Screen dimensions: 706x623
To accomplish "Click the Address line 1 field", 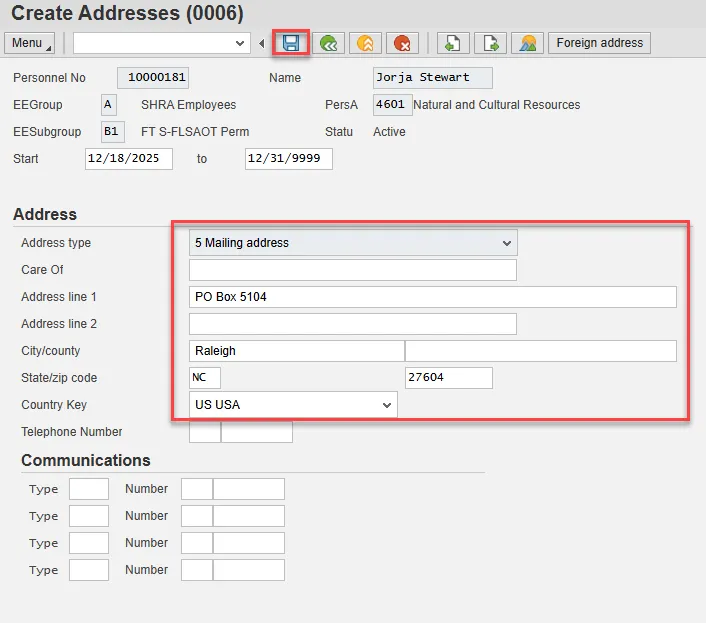I will [432, 297].
